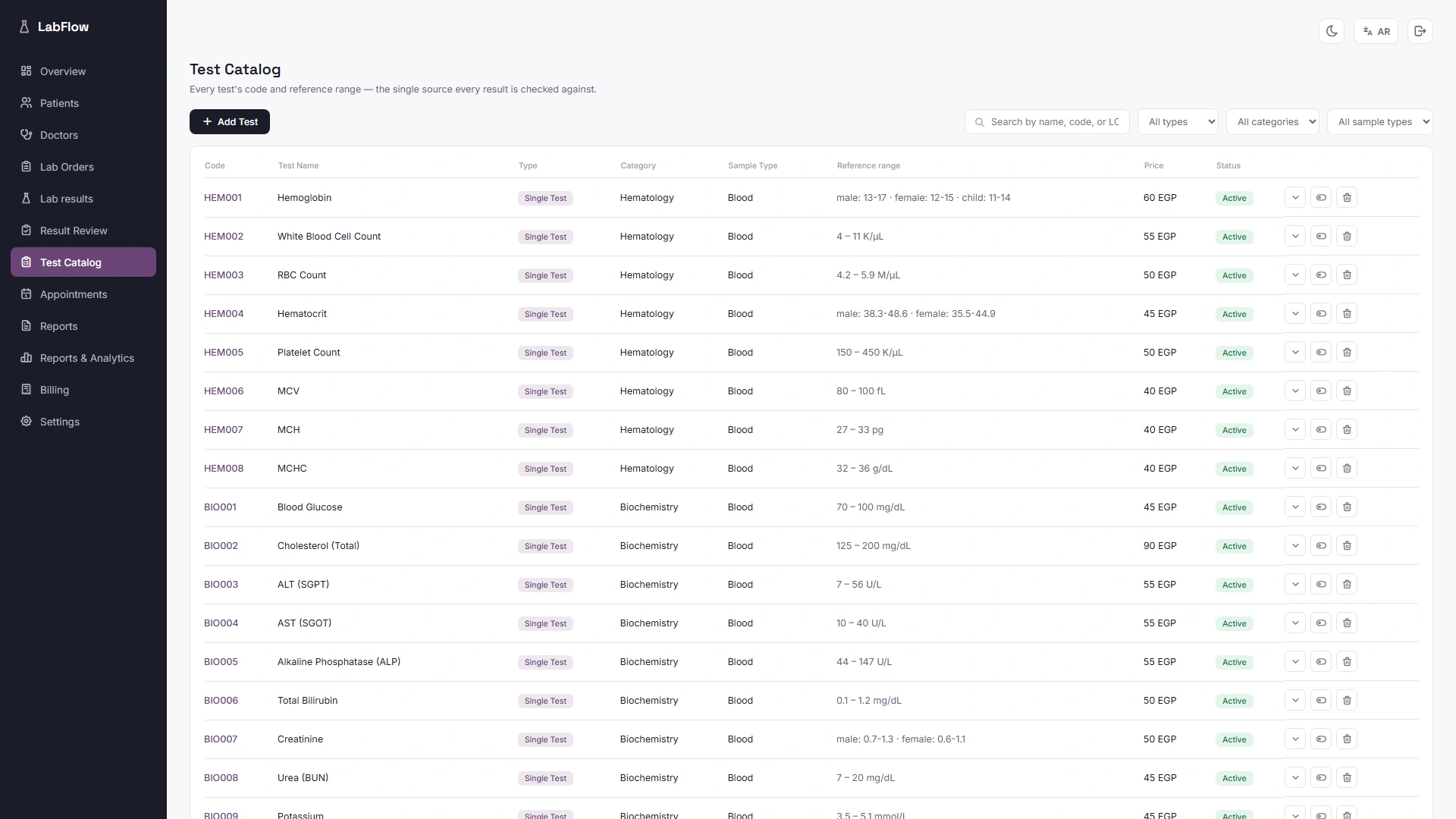Expand the Creatinine row details
The height and width of the screenshot is (819, 1456).
coord(1295,739)
